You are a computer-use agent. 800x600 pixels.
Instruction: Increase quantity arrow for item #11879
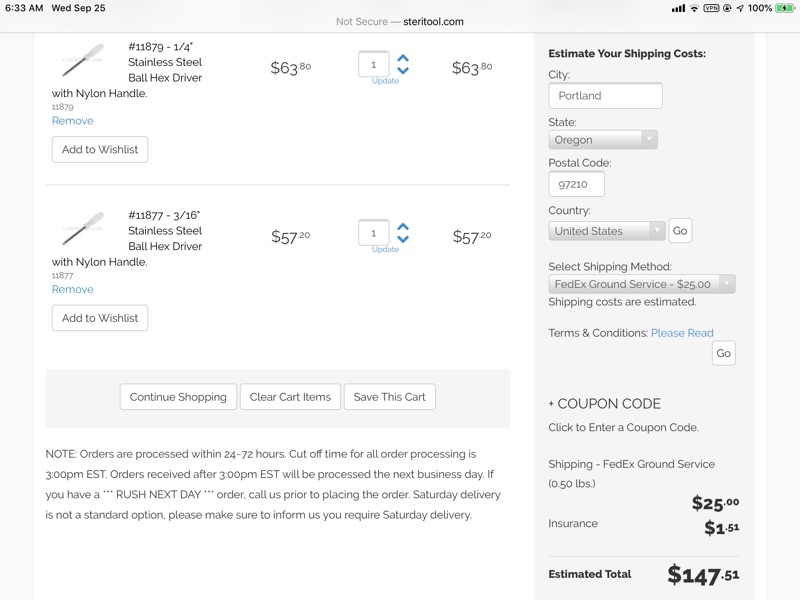pyautogui.click(x=403, y=59)
